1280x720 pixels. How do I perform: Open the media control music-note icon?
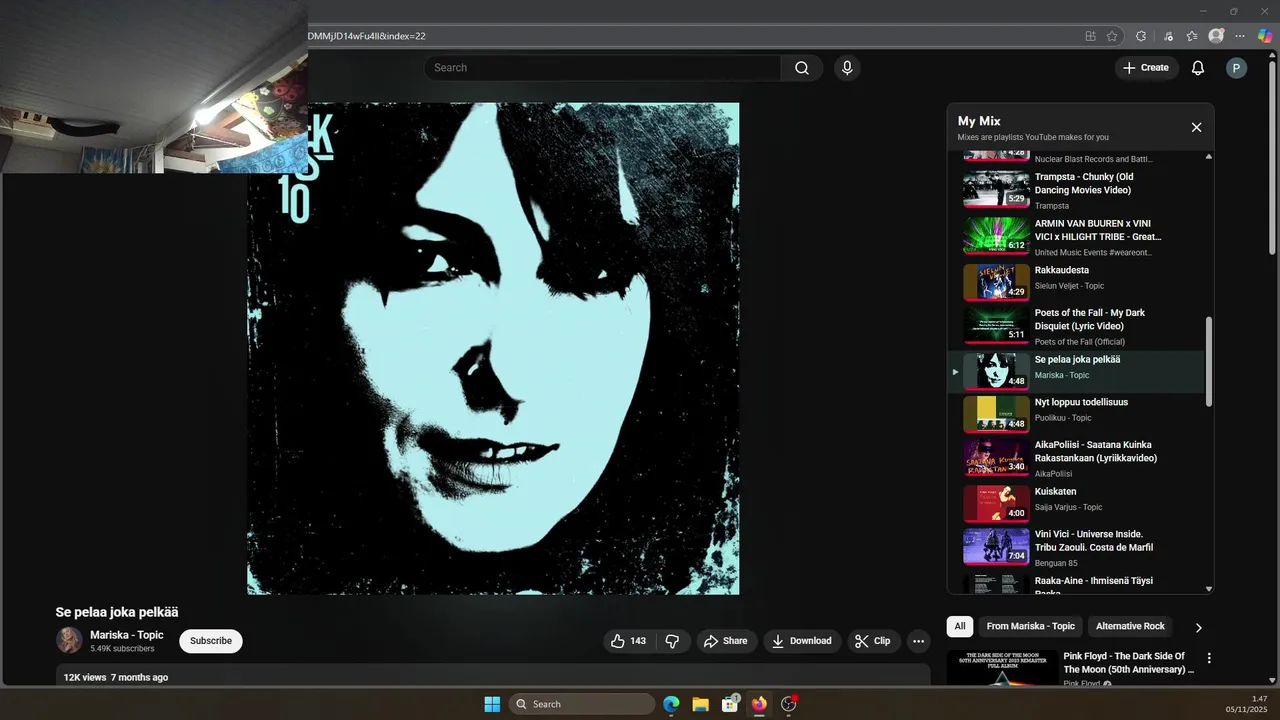point(1168,36)
